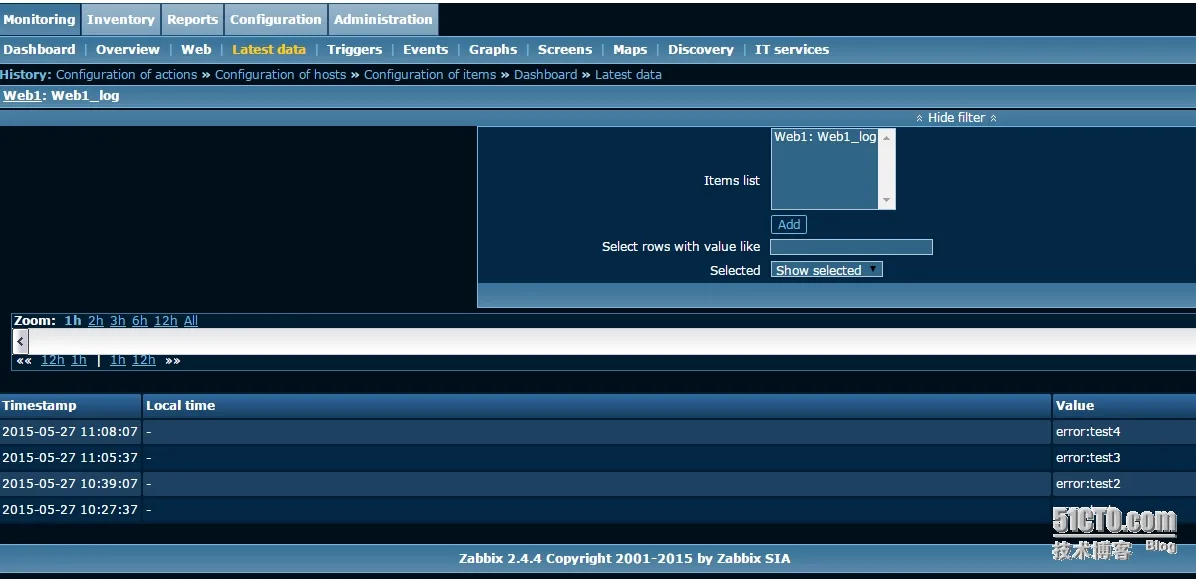Collapse the filter with Hide filter
The width and height of the screenshot is (1196, 579).
(956, 117)
